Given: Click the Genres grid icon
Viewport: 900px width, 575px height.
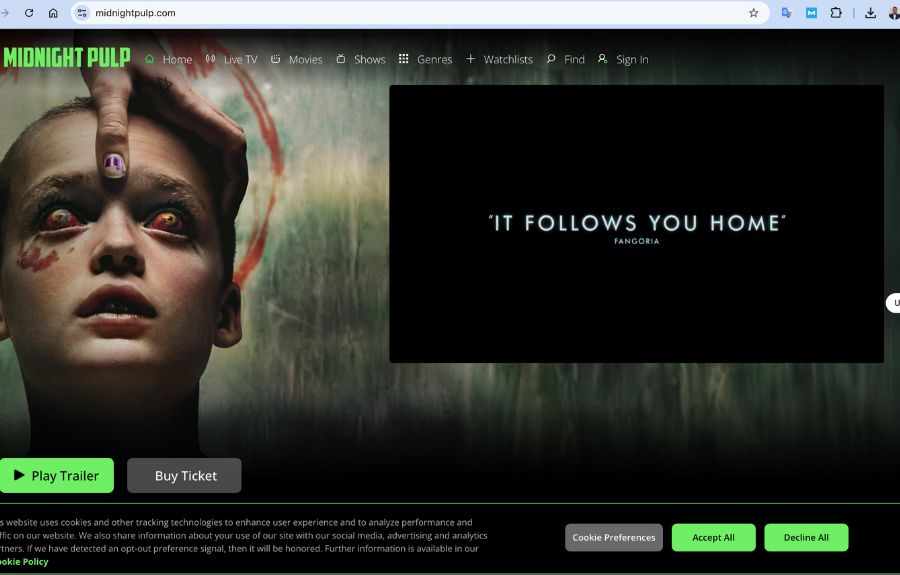Looking at the screenshot, I should pyautogui.click(x=404, y=59).
